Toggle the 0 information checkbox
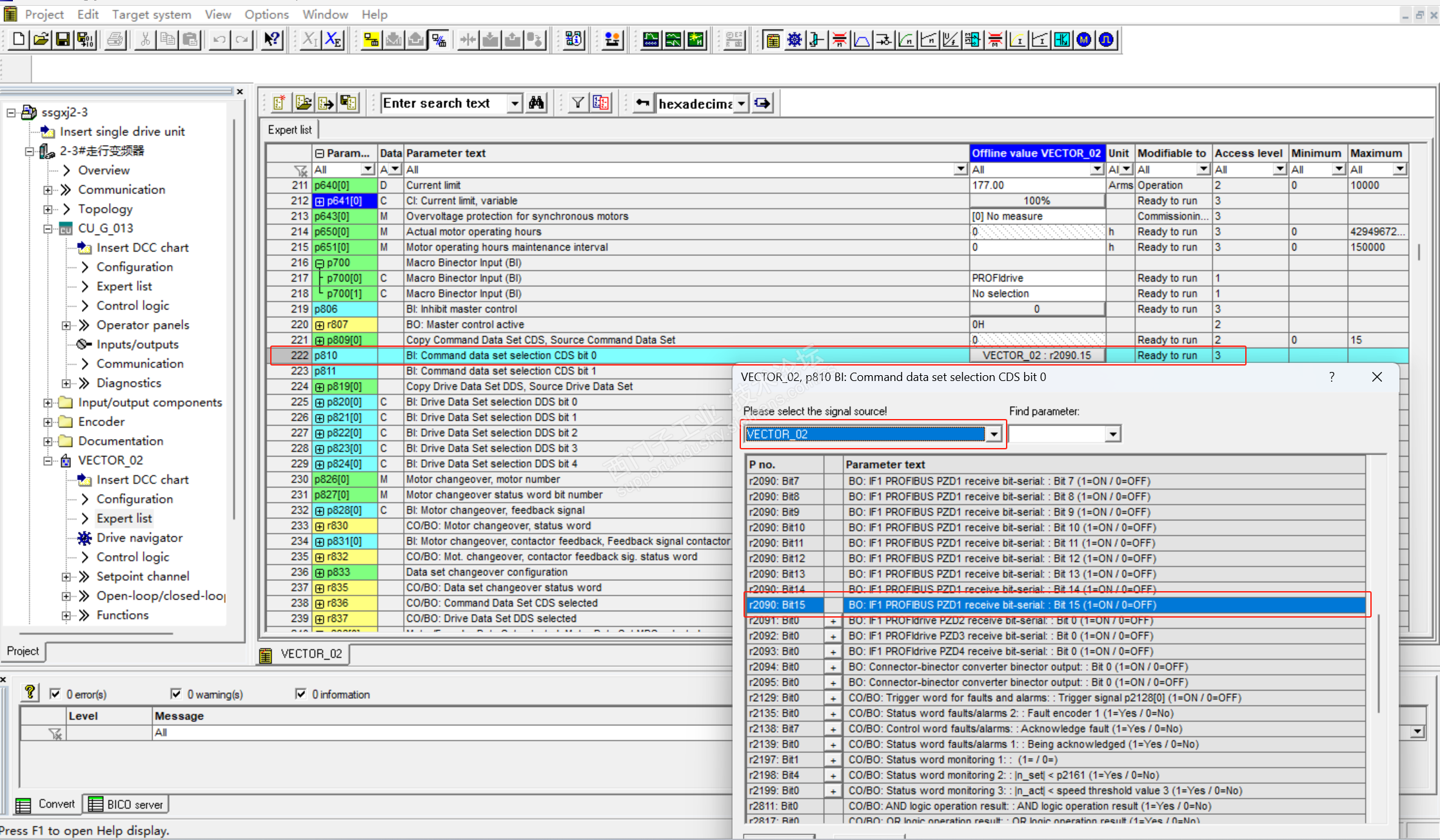Screen dimensions: 1440x840 [x=301, y=694]
